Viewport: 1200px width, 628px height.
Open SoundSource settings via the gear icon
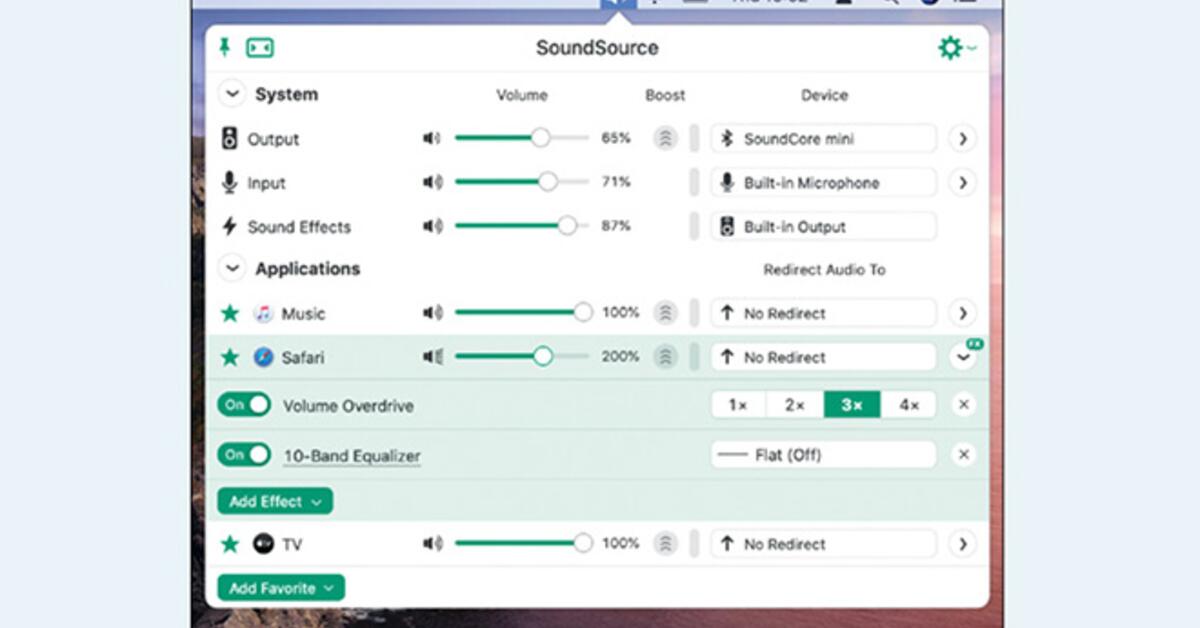point(952,46)
